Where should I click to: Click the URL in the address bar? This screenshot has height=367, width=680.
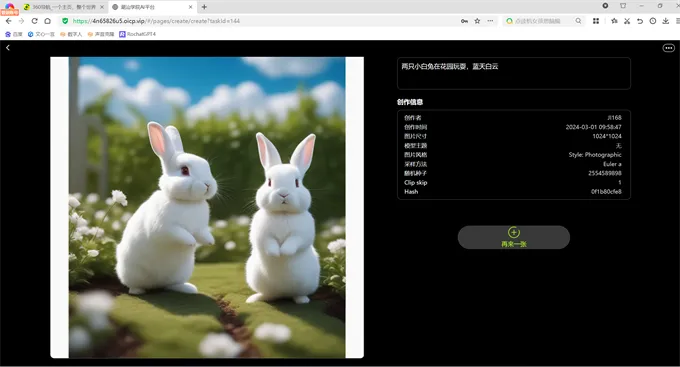coord(156,21)
